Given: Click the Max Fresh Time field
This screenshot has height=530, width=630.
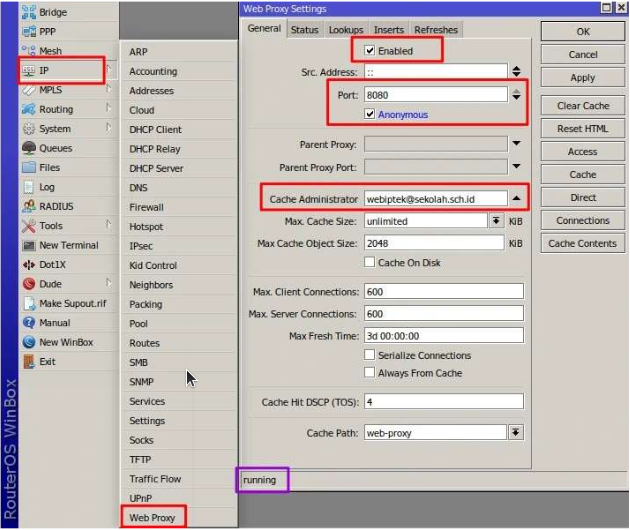Looking at the screenshot, I should [x=443, y=336].
